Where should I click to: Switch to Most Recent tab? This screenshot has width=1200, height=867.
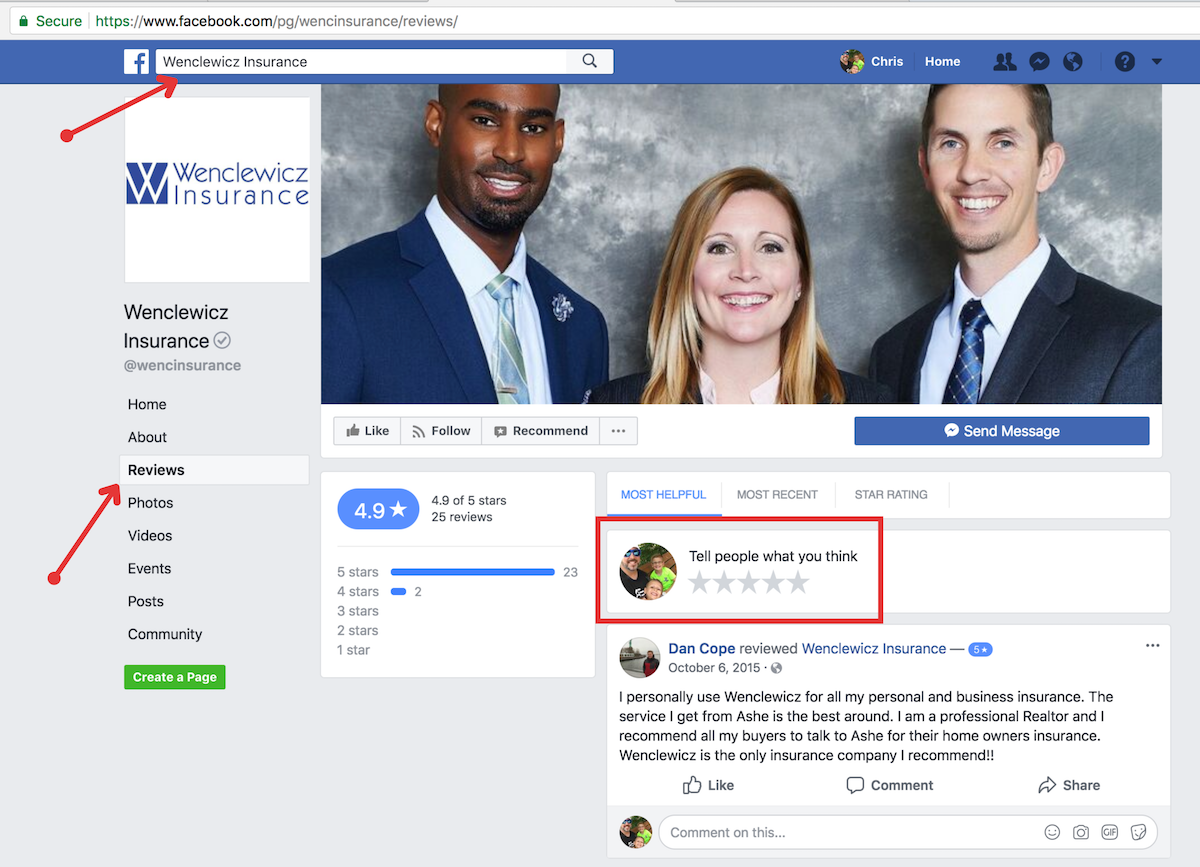(x=777, y=495)
